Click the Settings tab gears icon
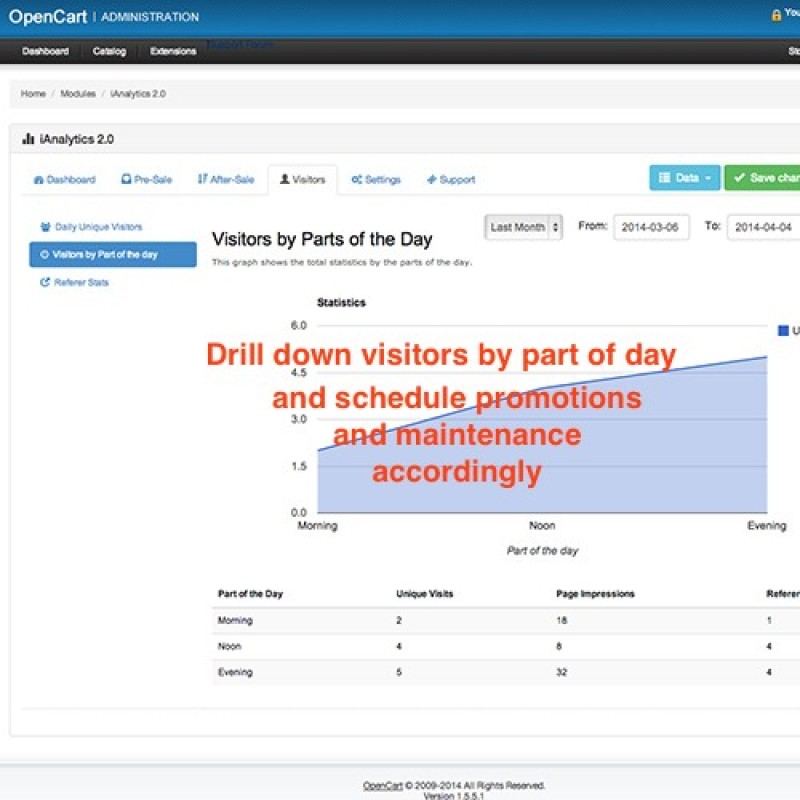The height and width of the screenshot is (800, 800). 356,180
